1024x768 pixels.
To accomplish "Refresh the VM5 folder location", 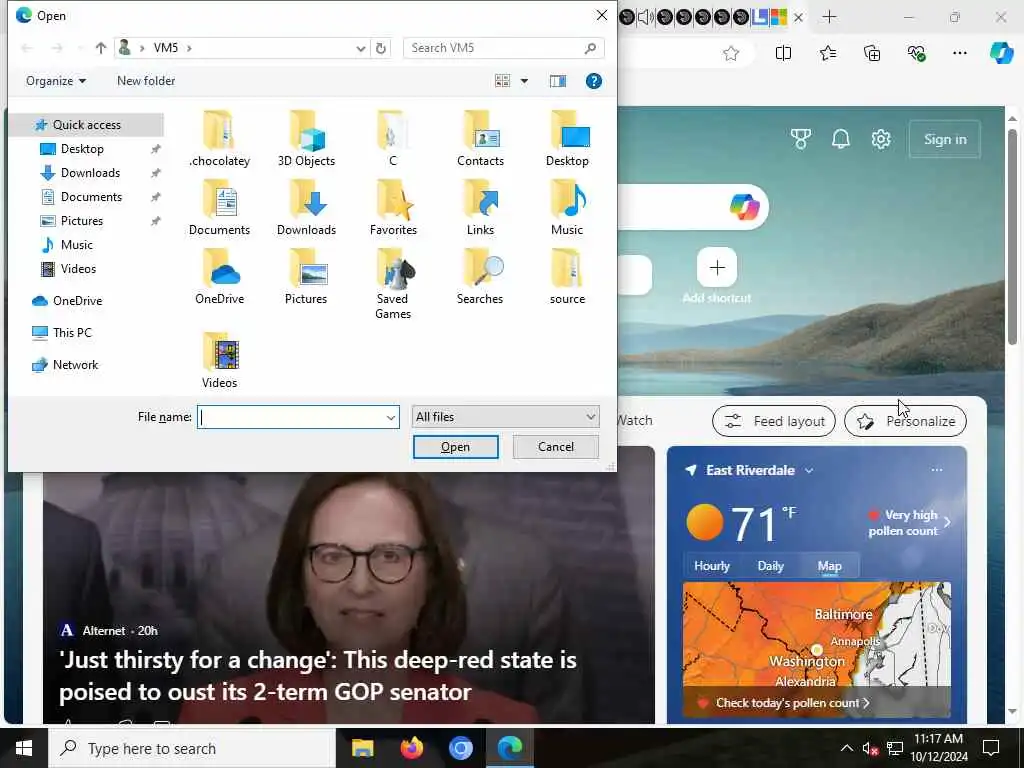I will [x=381, y=48].
